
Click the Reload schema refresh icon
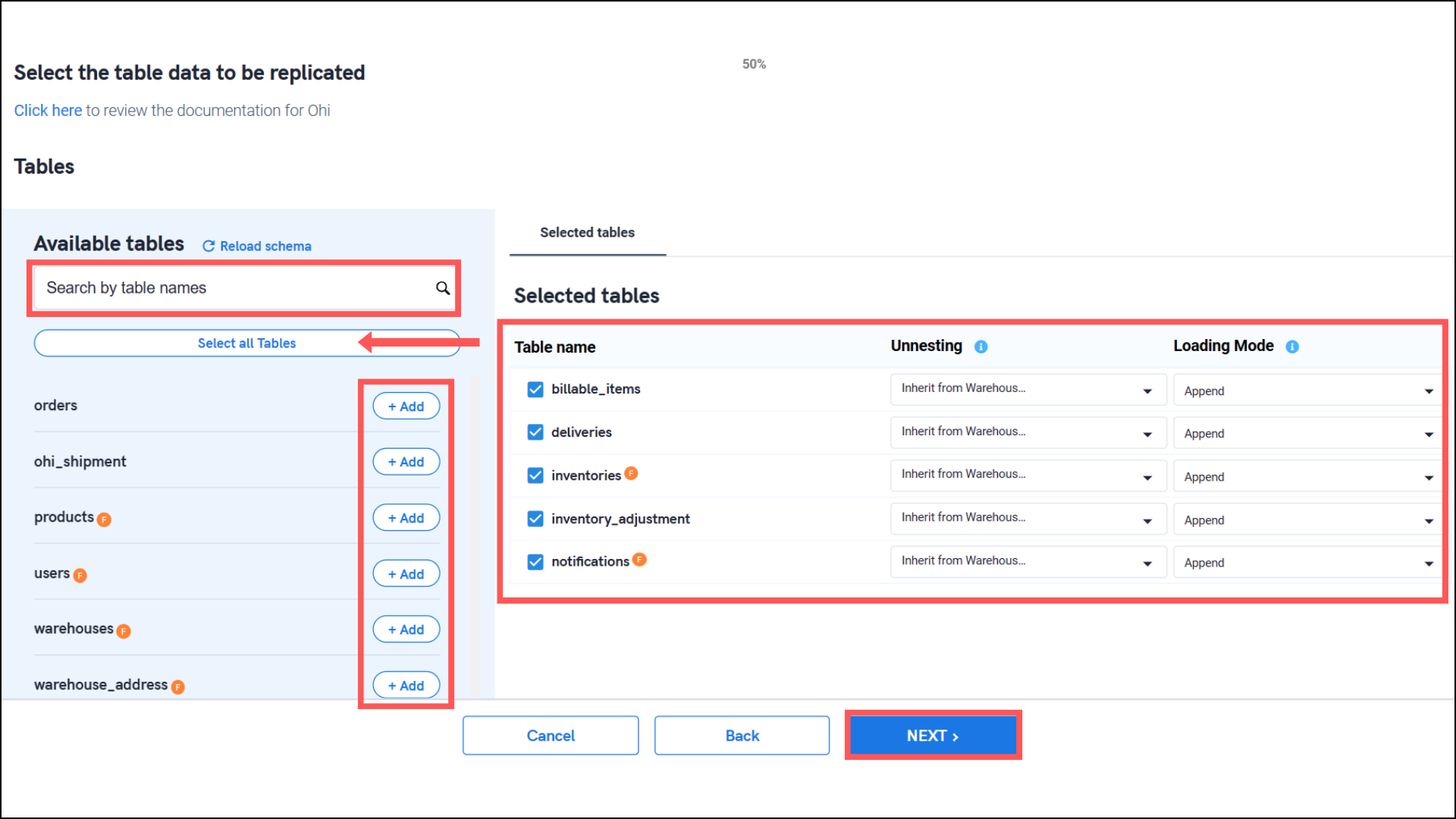tap(209, 246)
